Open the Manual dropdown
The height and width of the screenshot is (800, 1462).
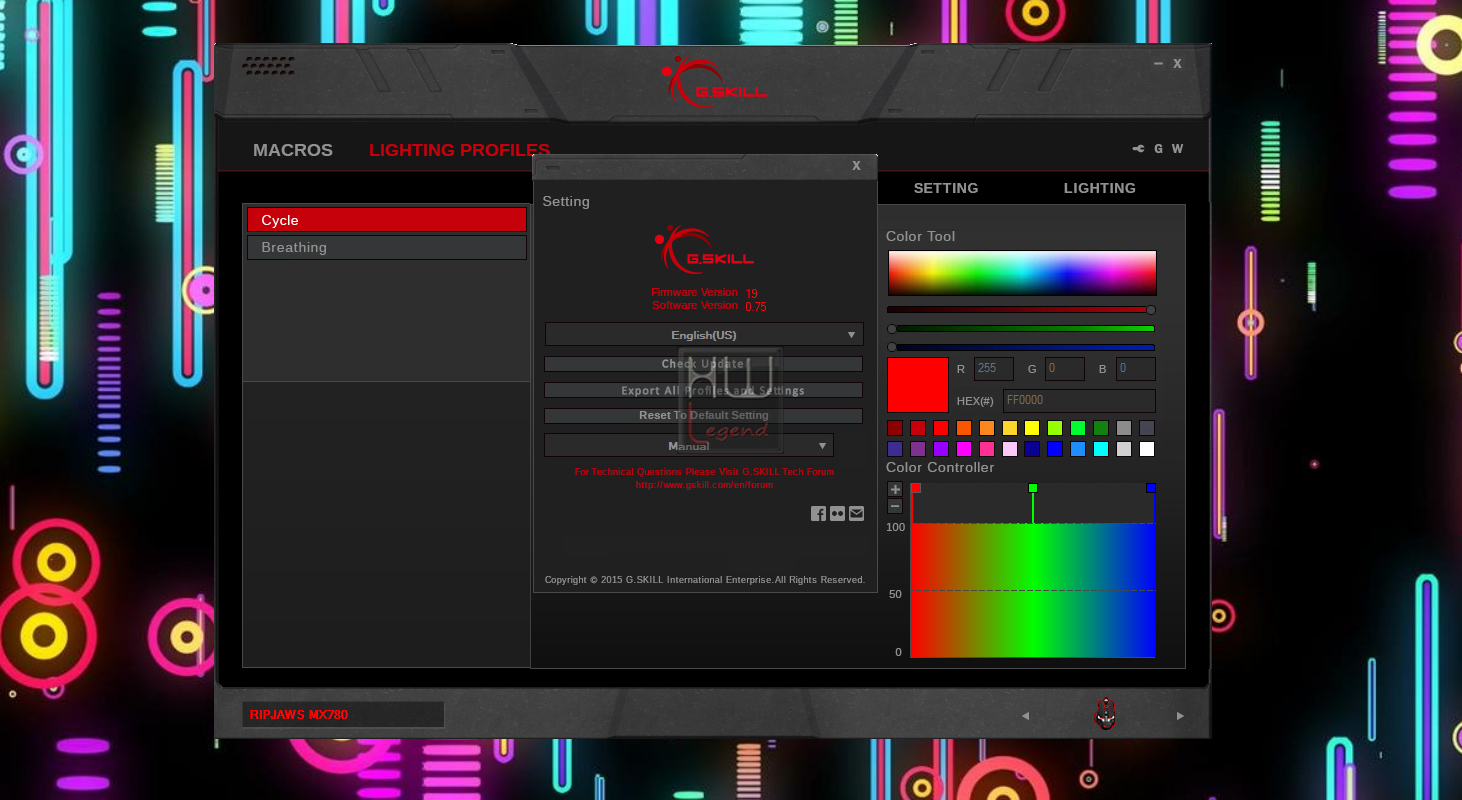(689, 446)
